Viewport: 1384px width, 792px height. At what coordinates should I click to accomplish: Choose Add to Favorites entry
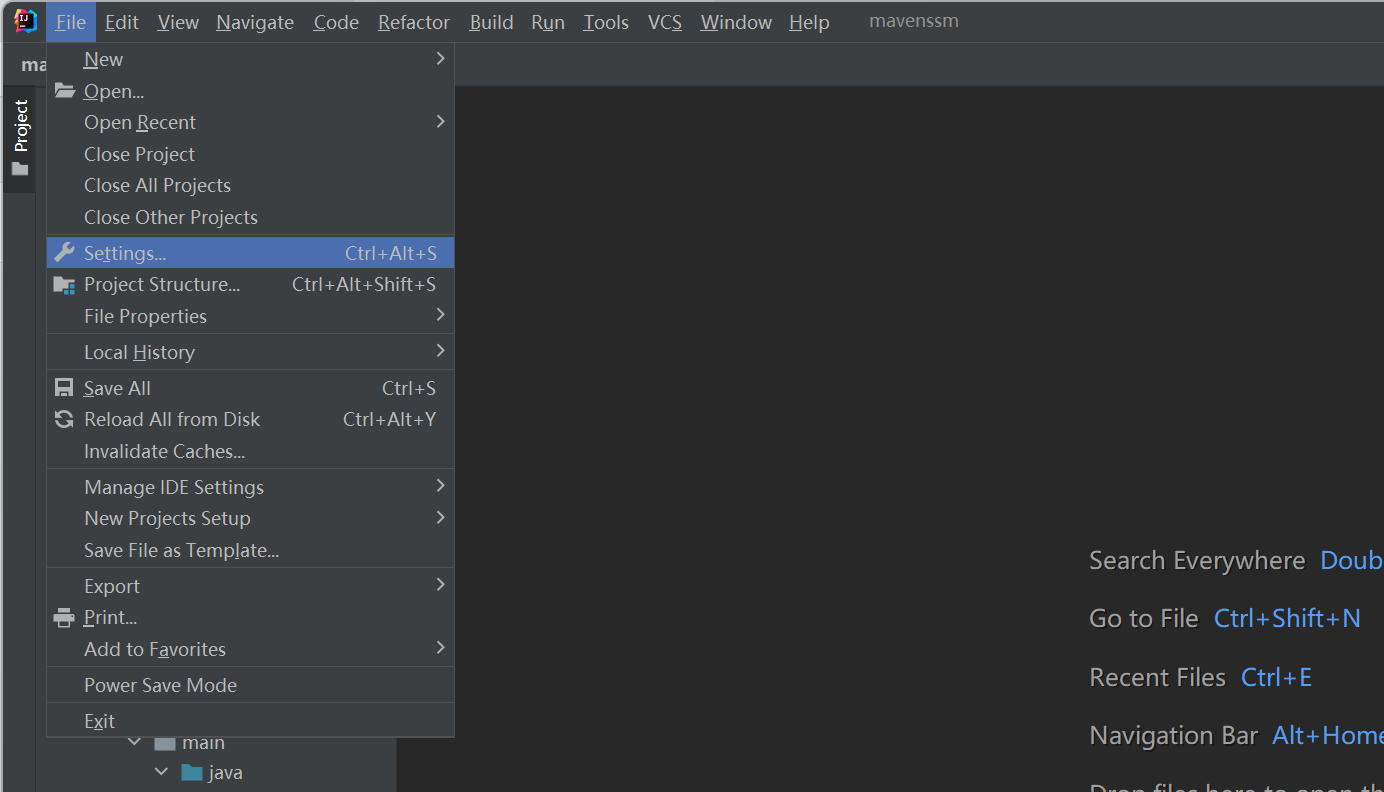250,649
